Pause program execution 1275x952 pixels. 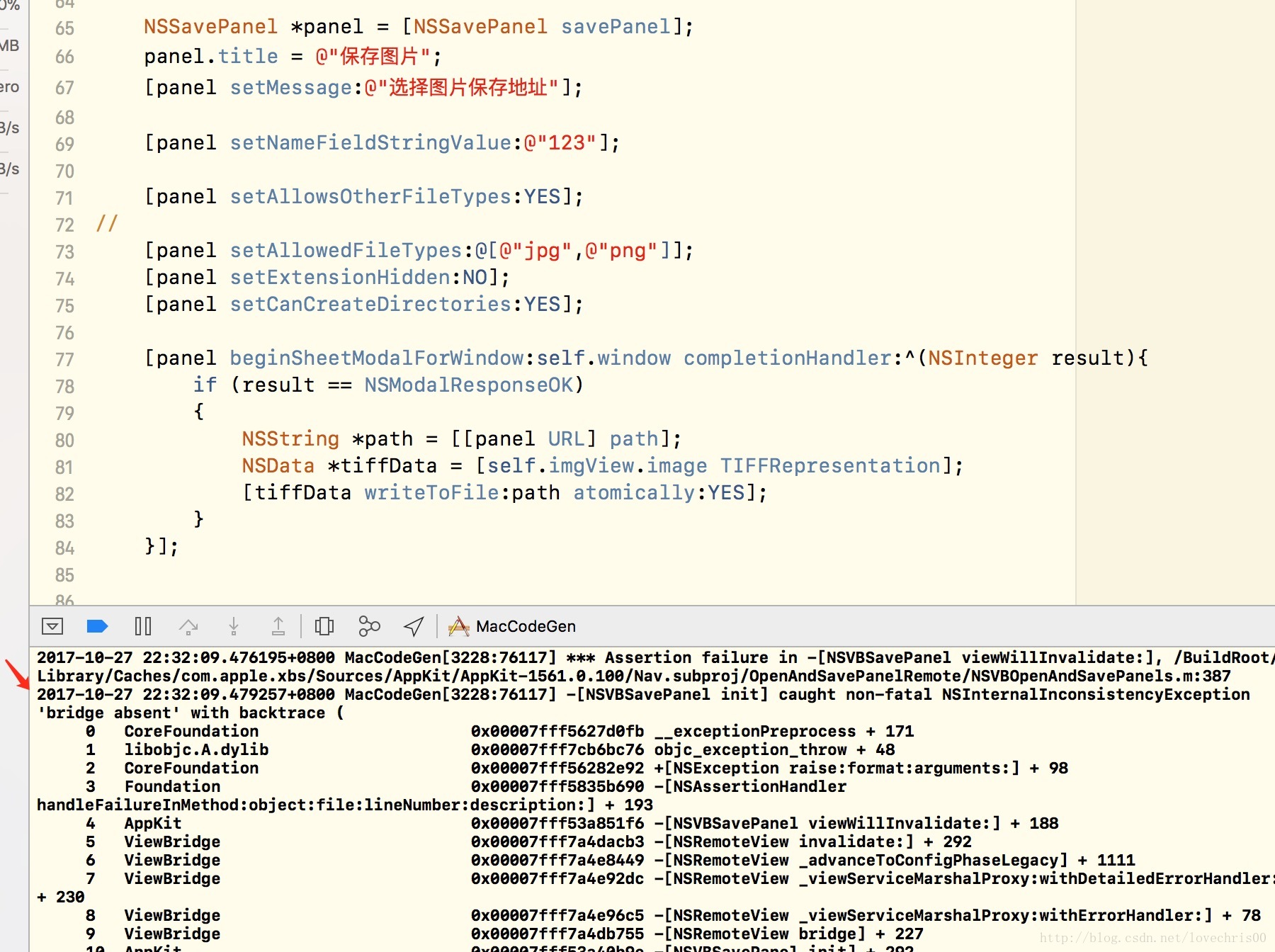click(x=142, y=626)
